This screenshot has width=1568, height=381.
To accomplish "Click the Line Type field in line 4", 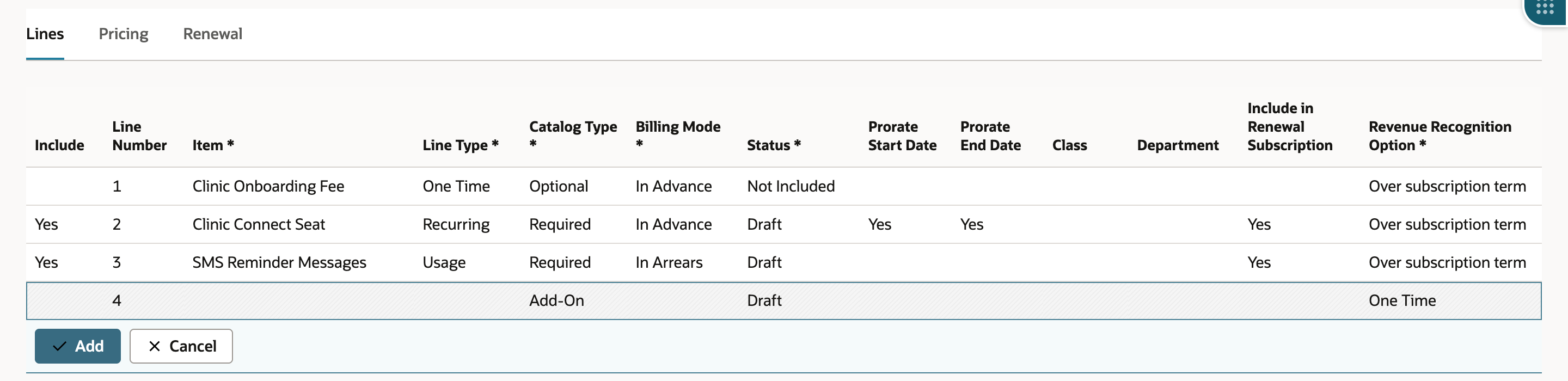I will coord(467,300).
